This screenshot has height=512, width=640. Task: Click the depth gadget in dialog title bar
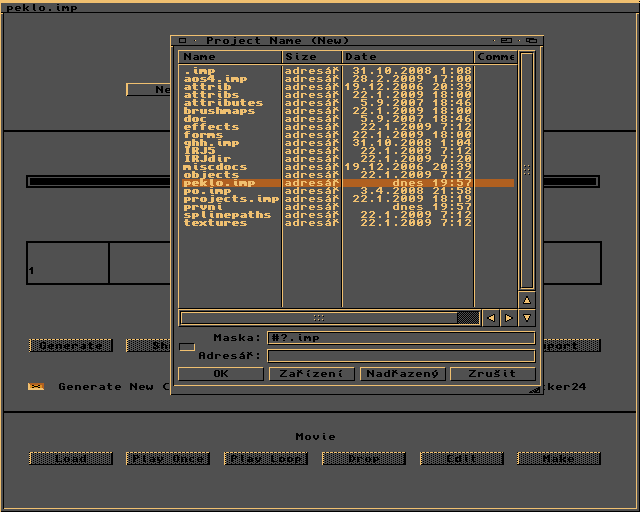(x=531, y=40)
